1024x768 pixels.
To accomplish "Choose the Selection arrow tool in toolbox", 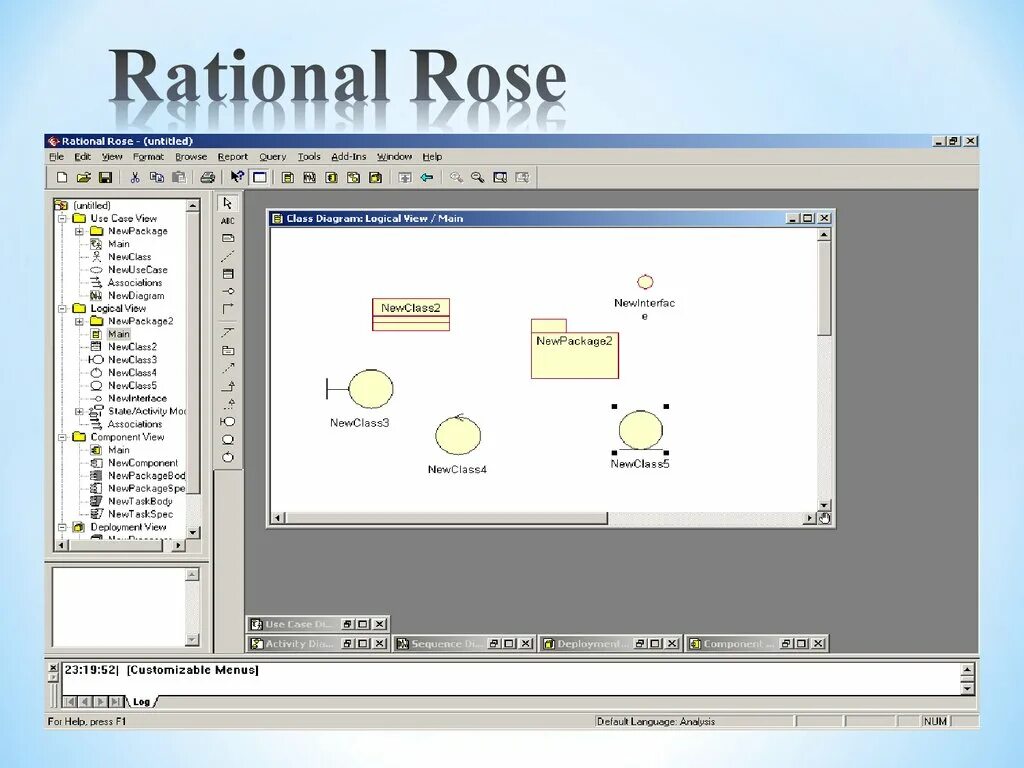I will click(x=228, y=203).
